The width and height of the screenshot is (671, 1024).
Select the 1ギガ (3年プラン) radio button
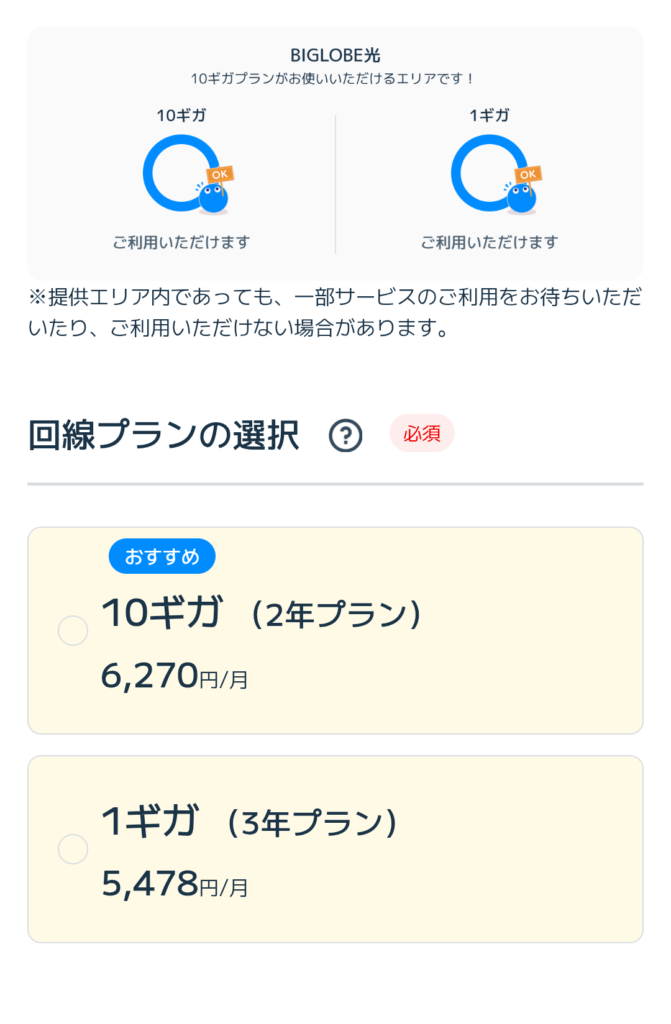pos(72,849)
